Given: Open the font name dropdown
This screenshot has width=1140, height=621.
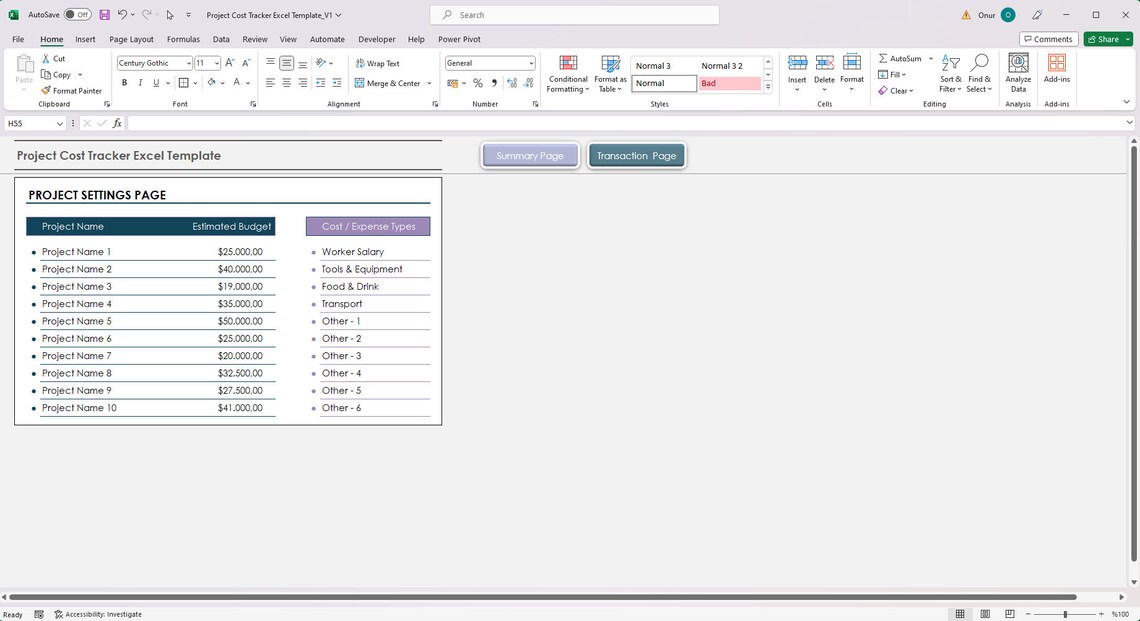Looking at the screenshot, I should click(189, 62).
